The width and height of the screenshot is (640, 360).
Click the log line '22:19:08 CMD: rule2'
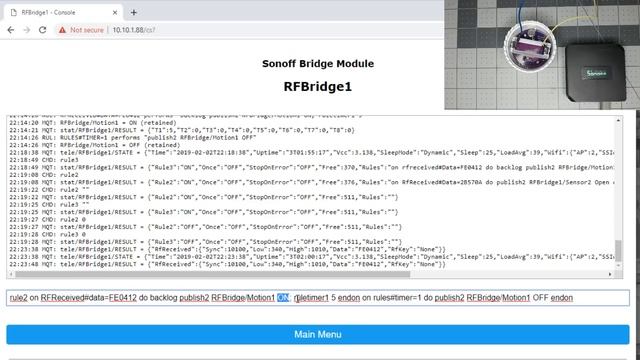[44, 175]
